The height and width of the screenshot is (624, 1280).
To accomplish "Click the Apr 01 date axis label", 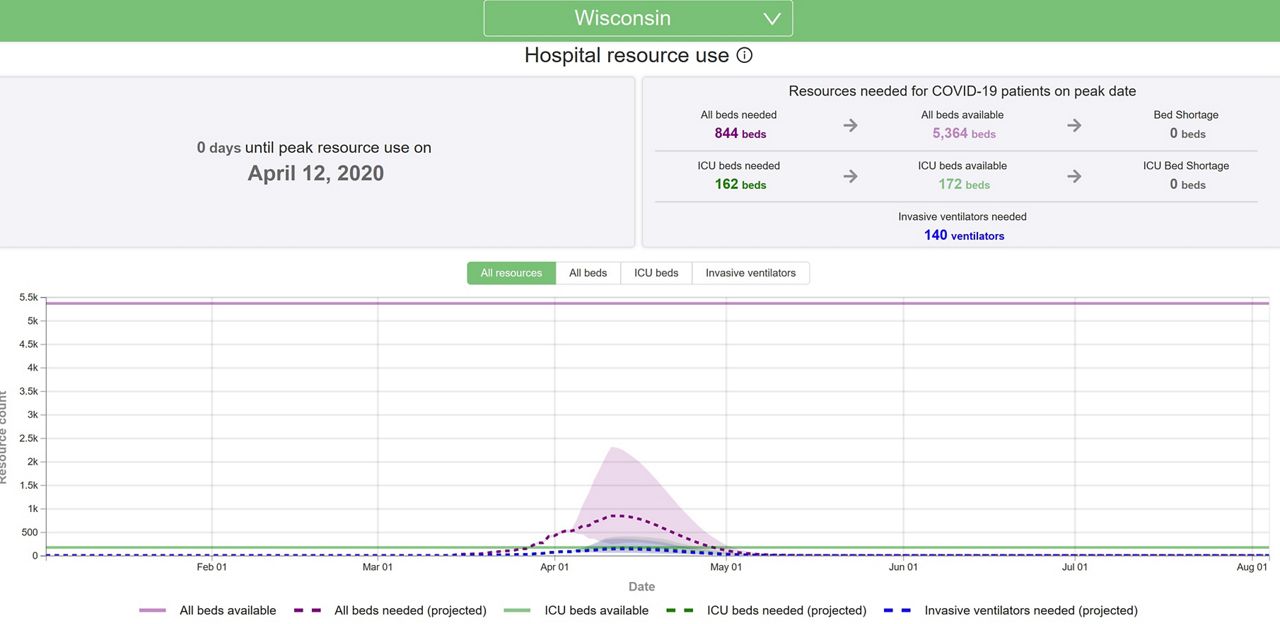I will [x=554, y=567].
